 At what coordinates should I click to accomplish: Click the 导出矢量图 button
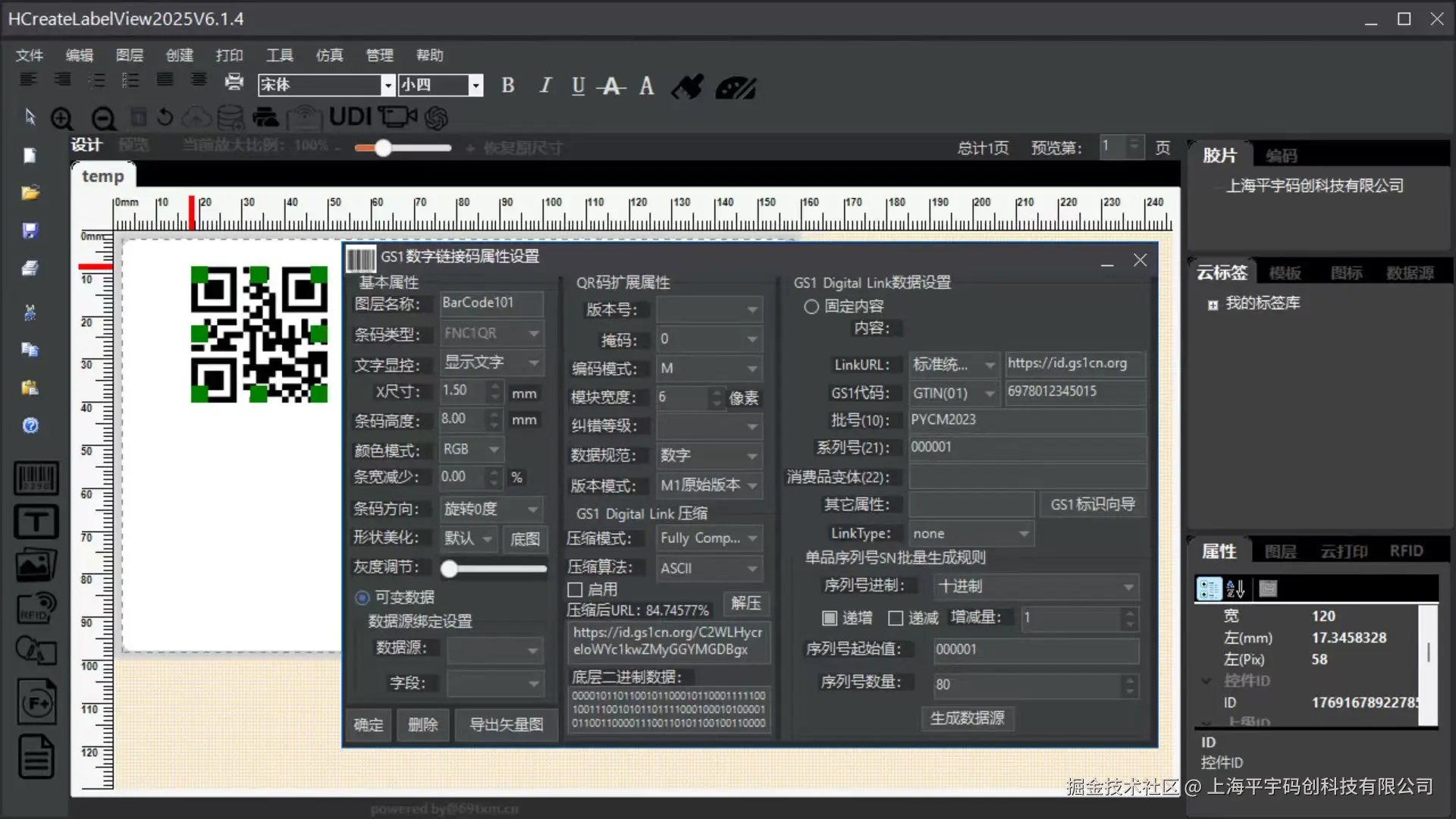coord(506,725)
